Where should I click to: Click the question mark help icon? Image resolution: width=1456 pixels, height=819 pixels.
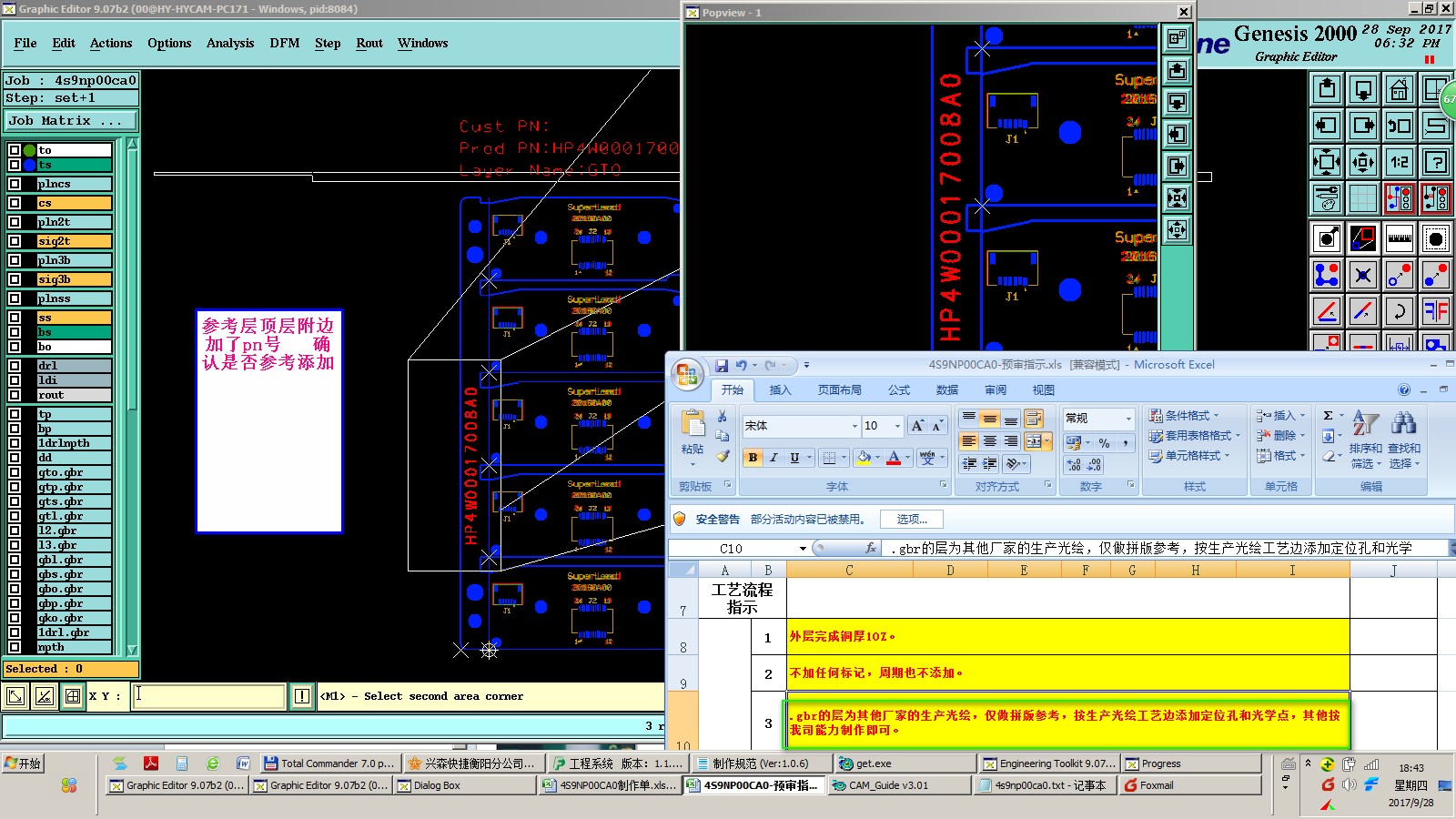[x=1436, y=162]
